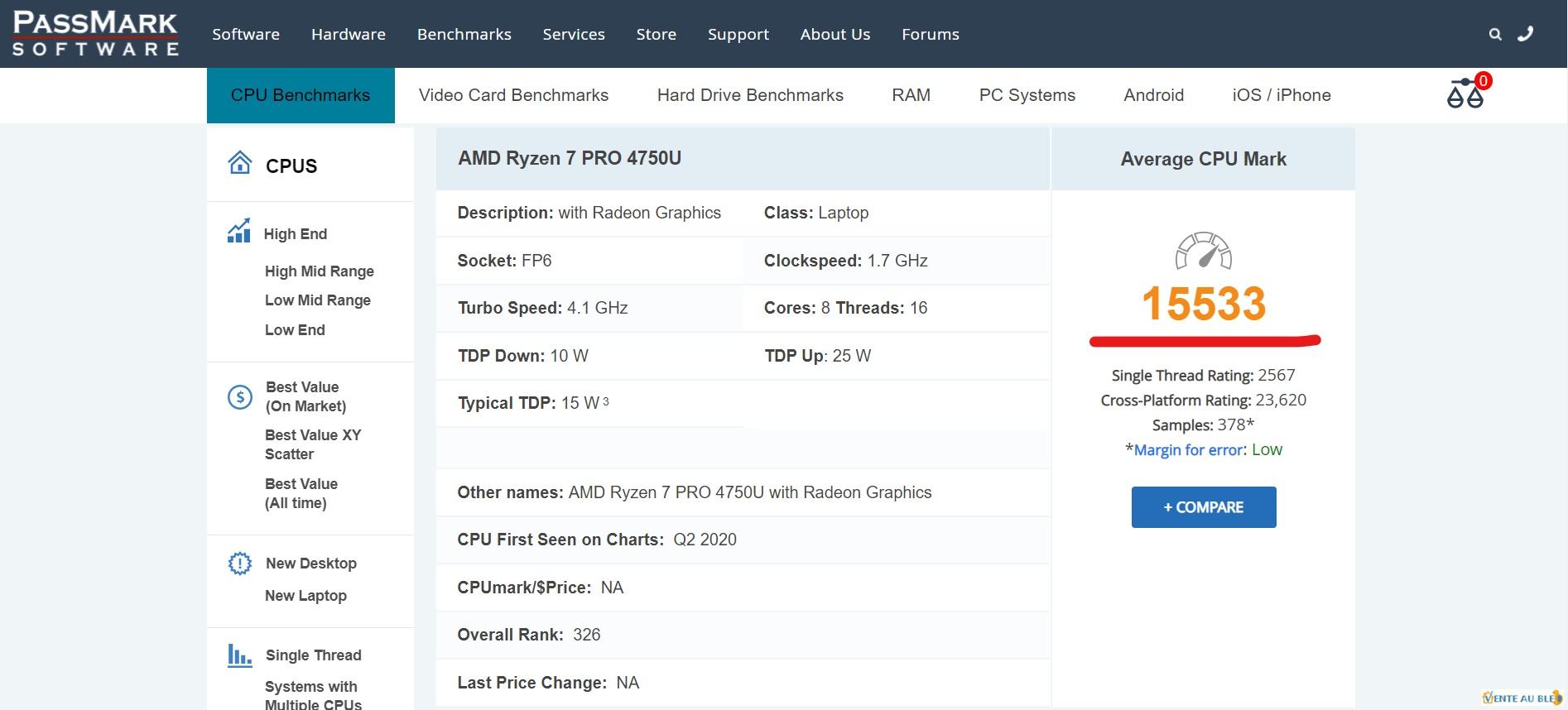Viewport: 1568px width, 710px height.
Task: Click the phone contact icon
Action: tap(1525, 34)
